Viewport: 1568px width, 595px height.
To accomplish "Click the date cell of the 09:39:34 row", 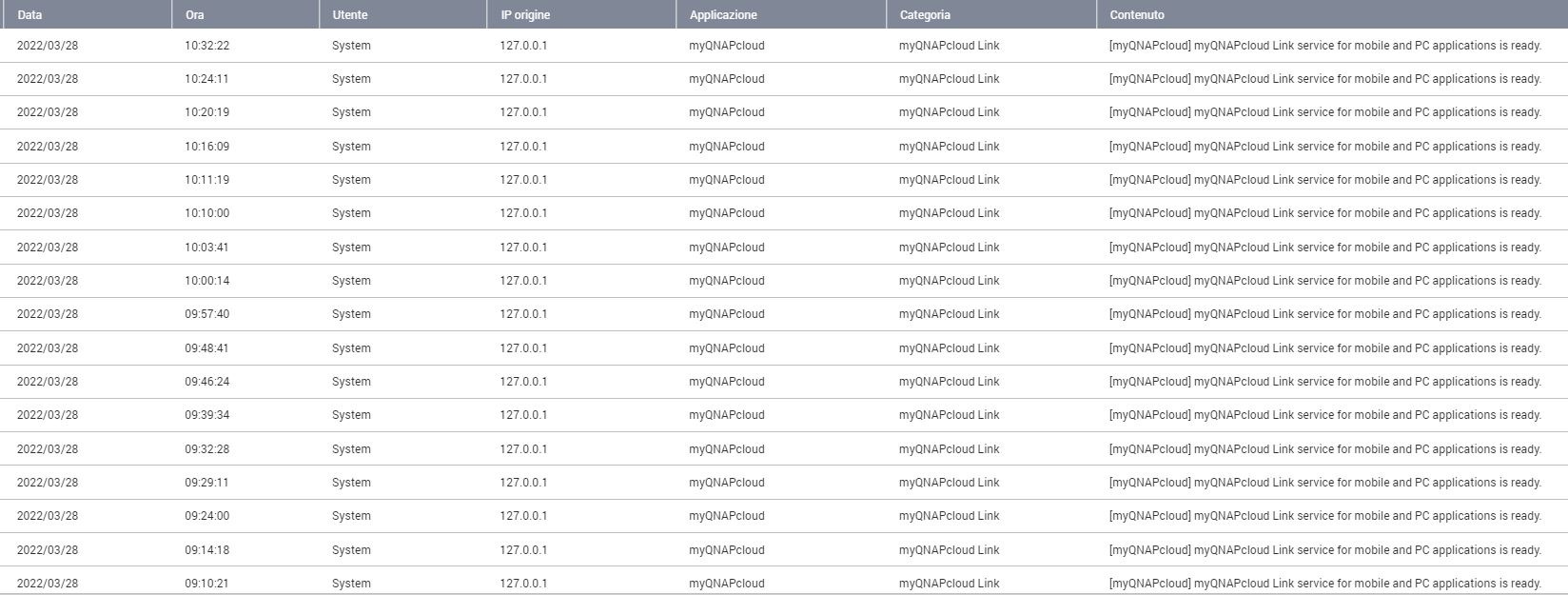I will point(48,415).
